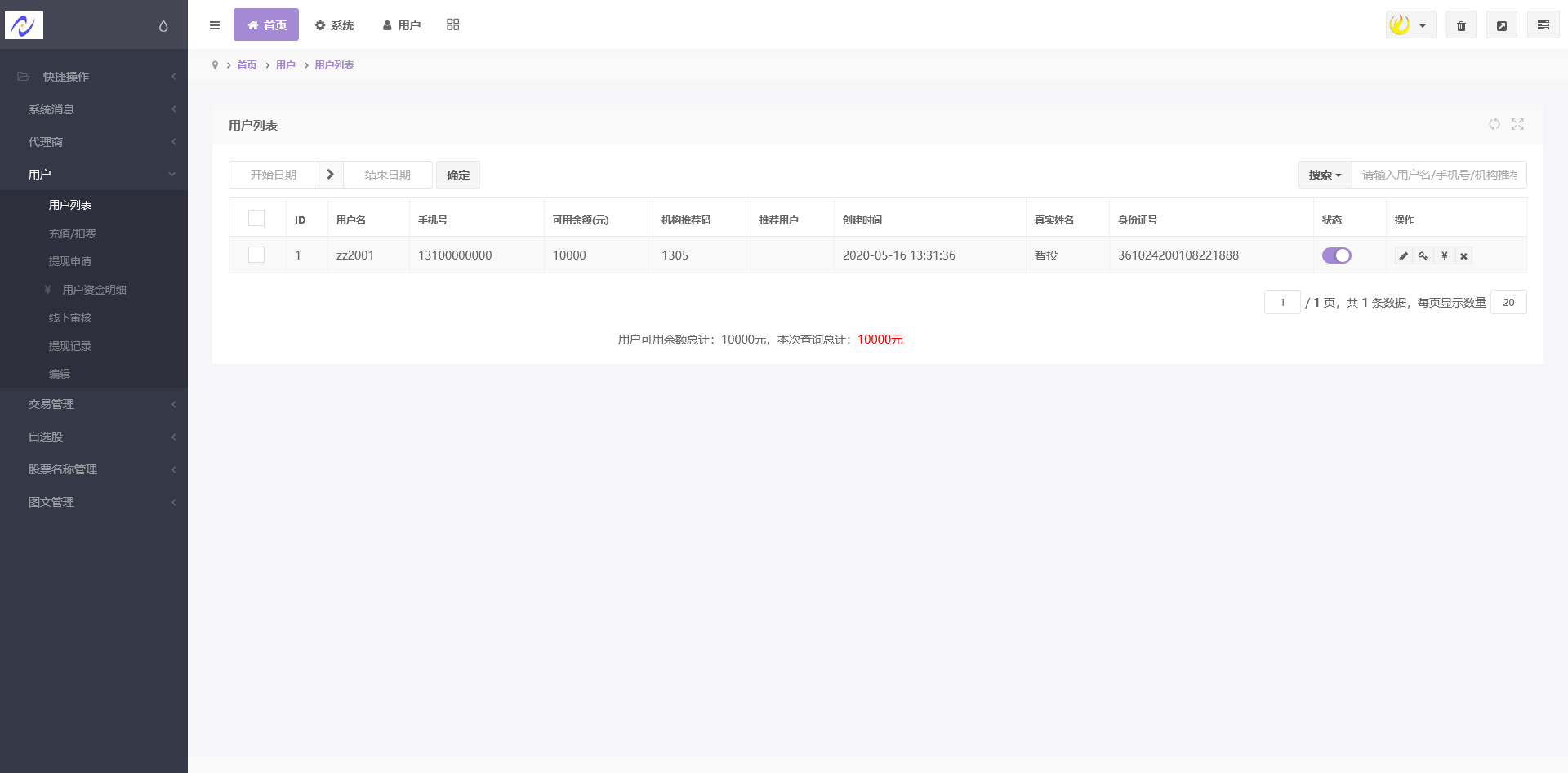
Task: Click the pencil edit icon for zz2001
Action: pyautogui.click(x=1404, y=256)
